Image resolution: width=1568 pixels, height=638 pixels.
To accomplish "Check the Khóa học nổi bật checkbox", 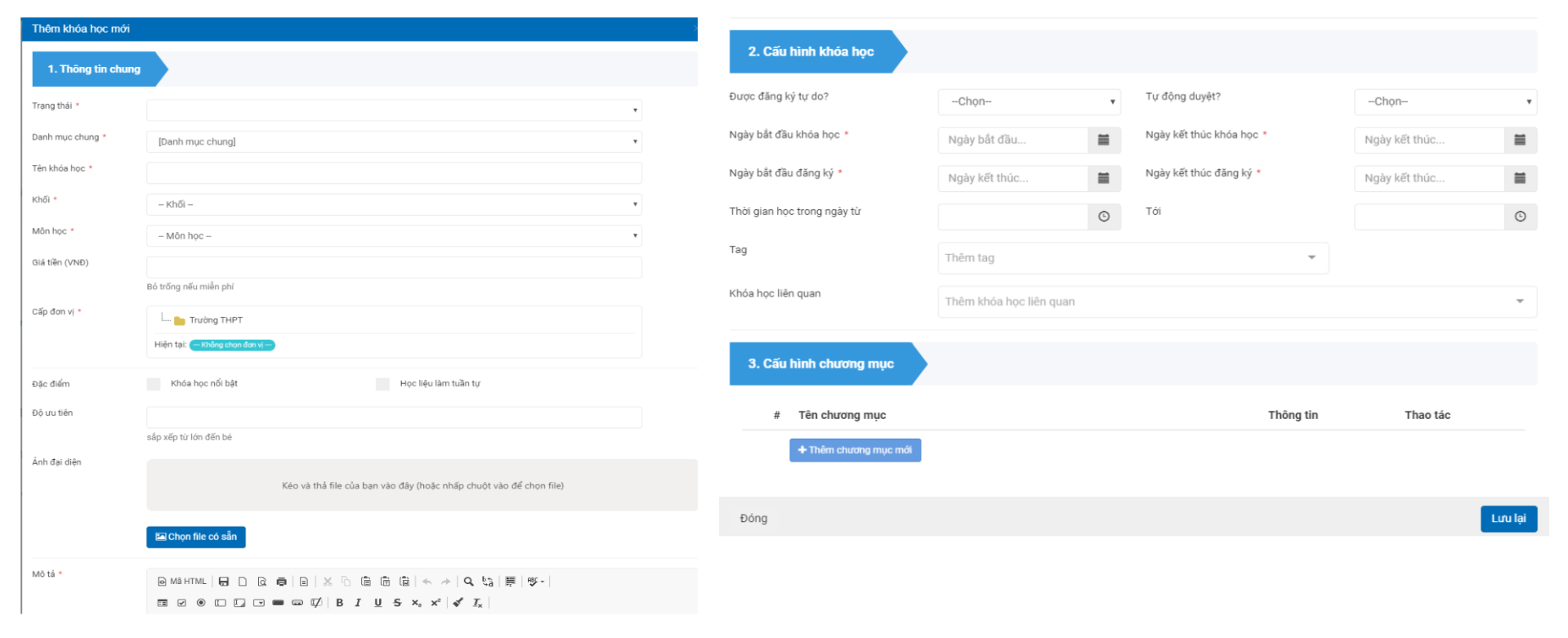I will [154, 384].
